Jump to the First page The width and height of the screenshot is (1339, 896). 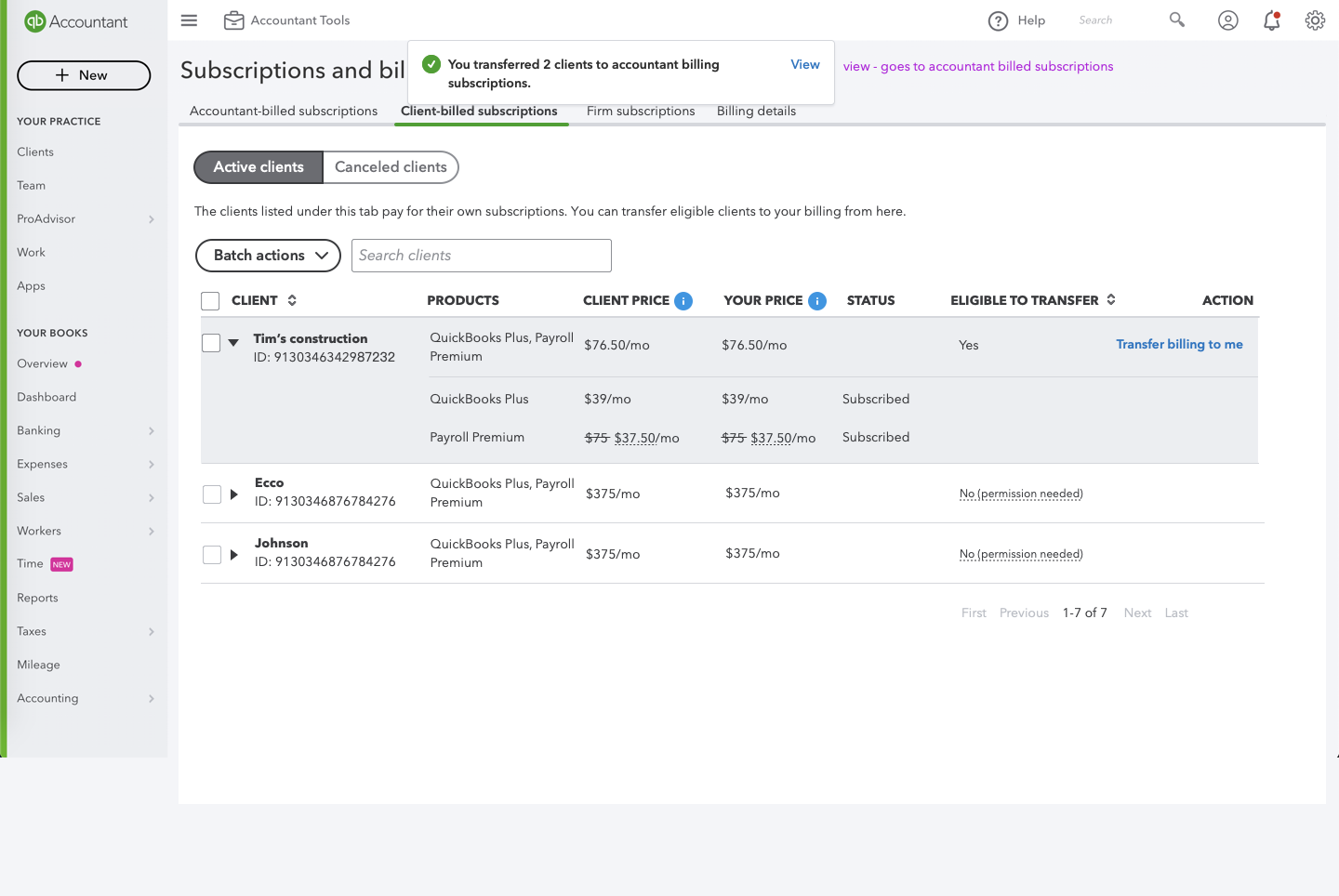click(x=974, y=613)
